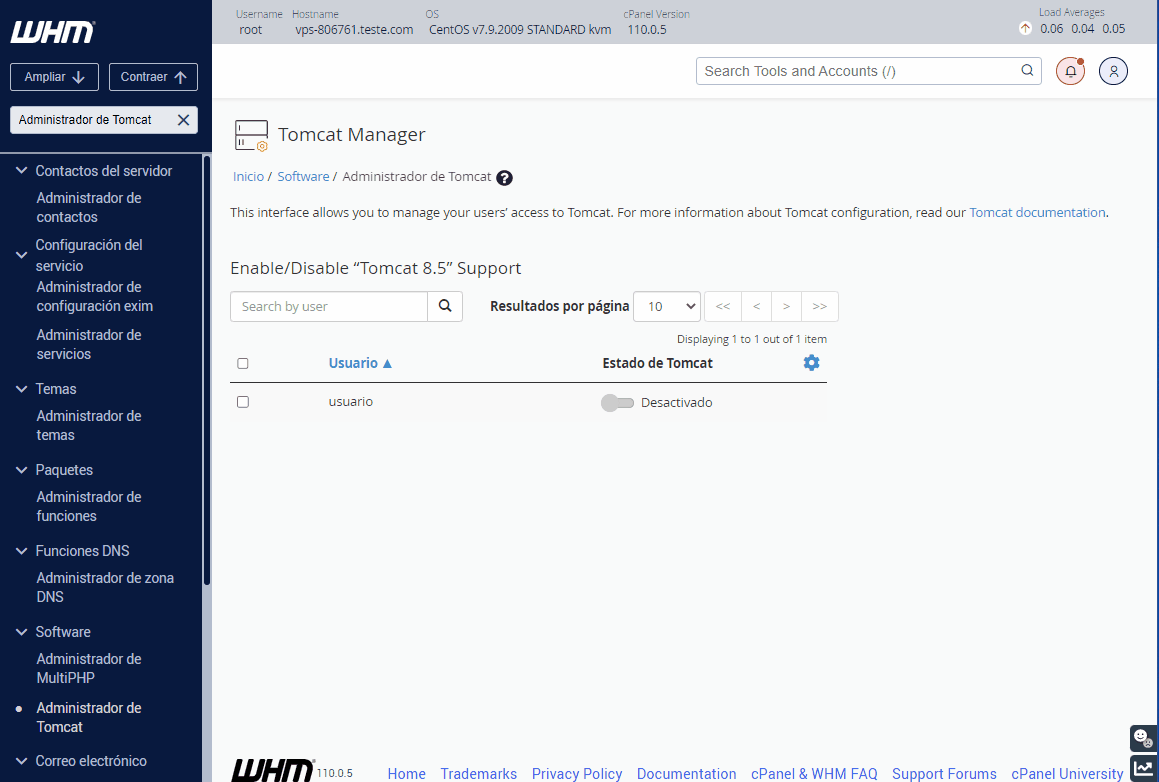Collapse the Contactos del servidor section
Screen dimensions: 1159x782
click(21, 171)
